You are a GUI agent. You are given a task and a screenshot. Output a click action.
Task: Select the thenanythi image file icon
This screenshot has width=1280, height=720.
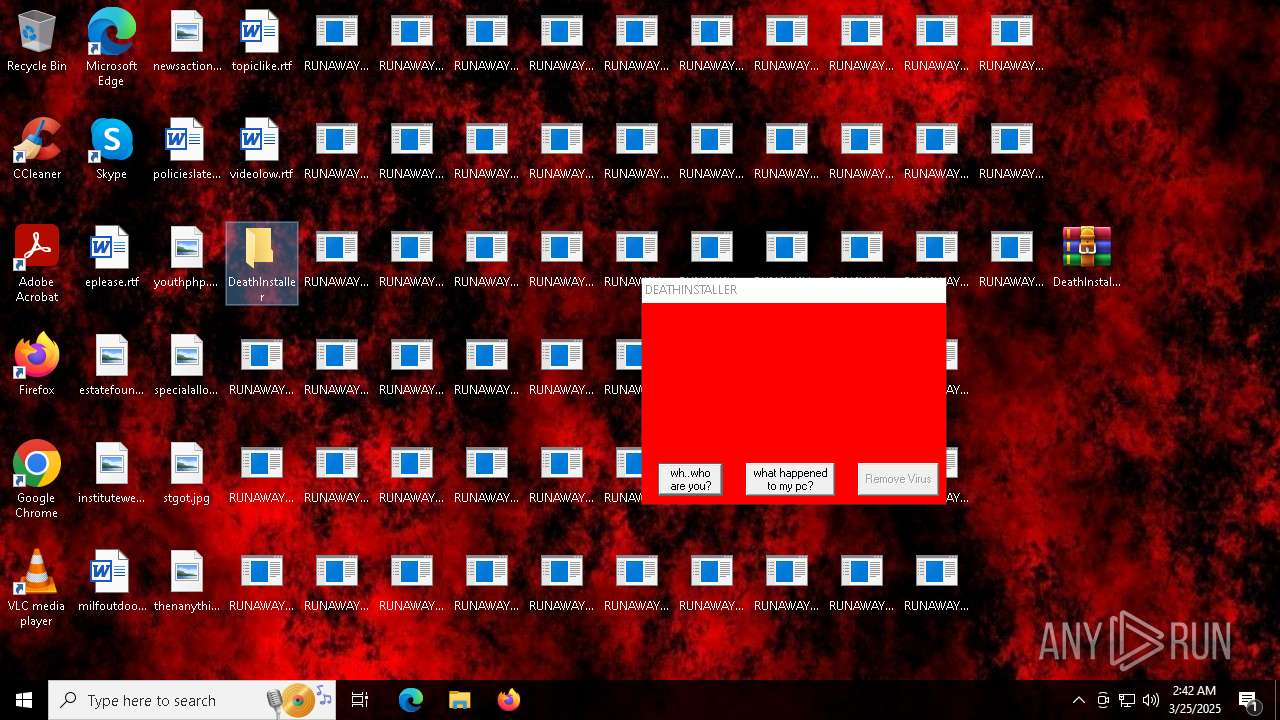point(187,582)
